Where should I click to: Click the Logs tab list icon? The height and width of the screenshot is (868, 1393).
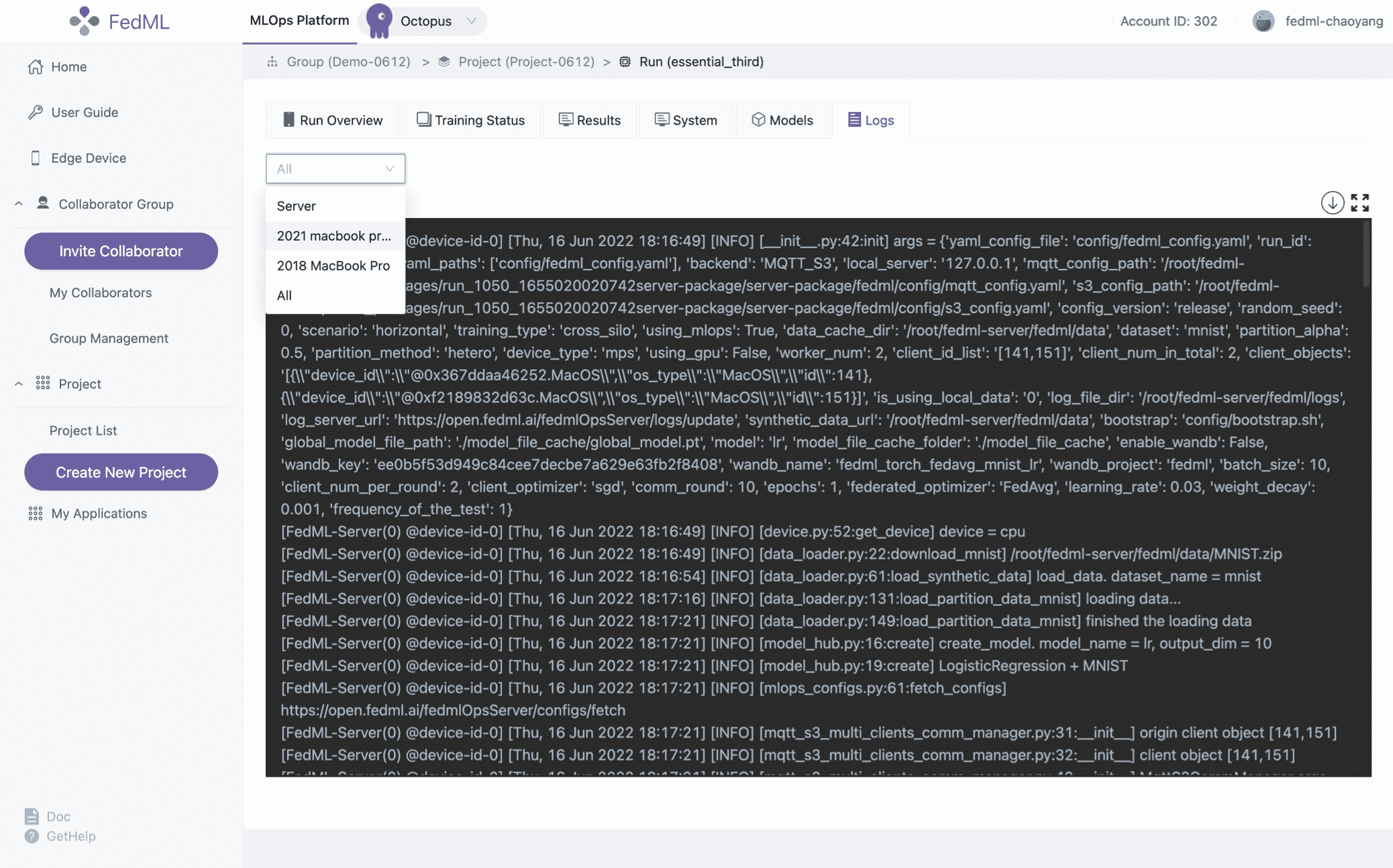coord(854,119)
